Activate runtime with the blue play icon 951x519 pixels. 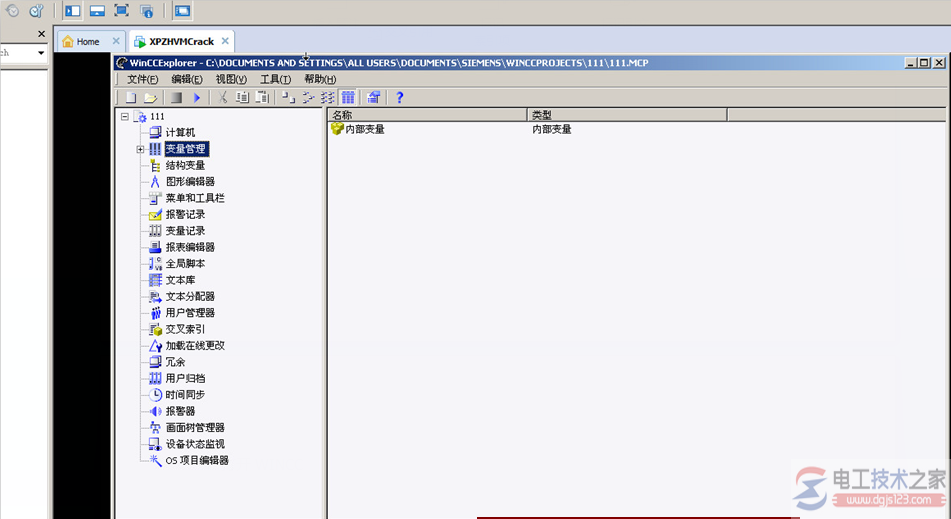point(197,97)
